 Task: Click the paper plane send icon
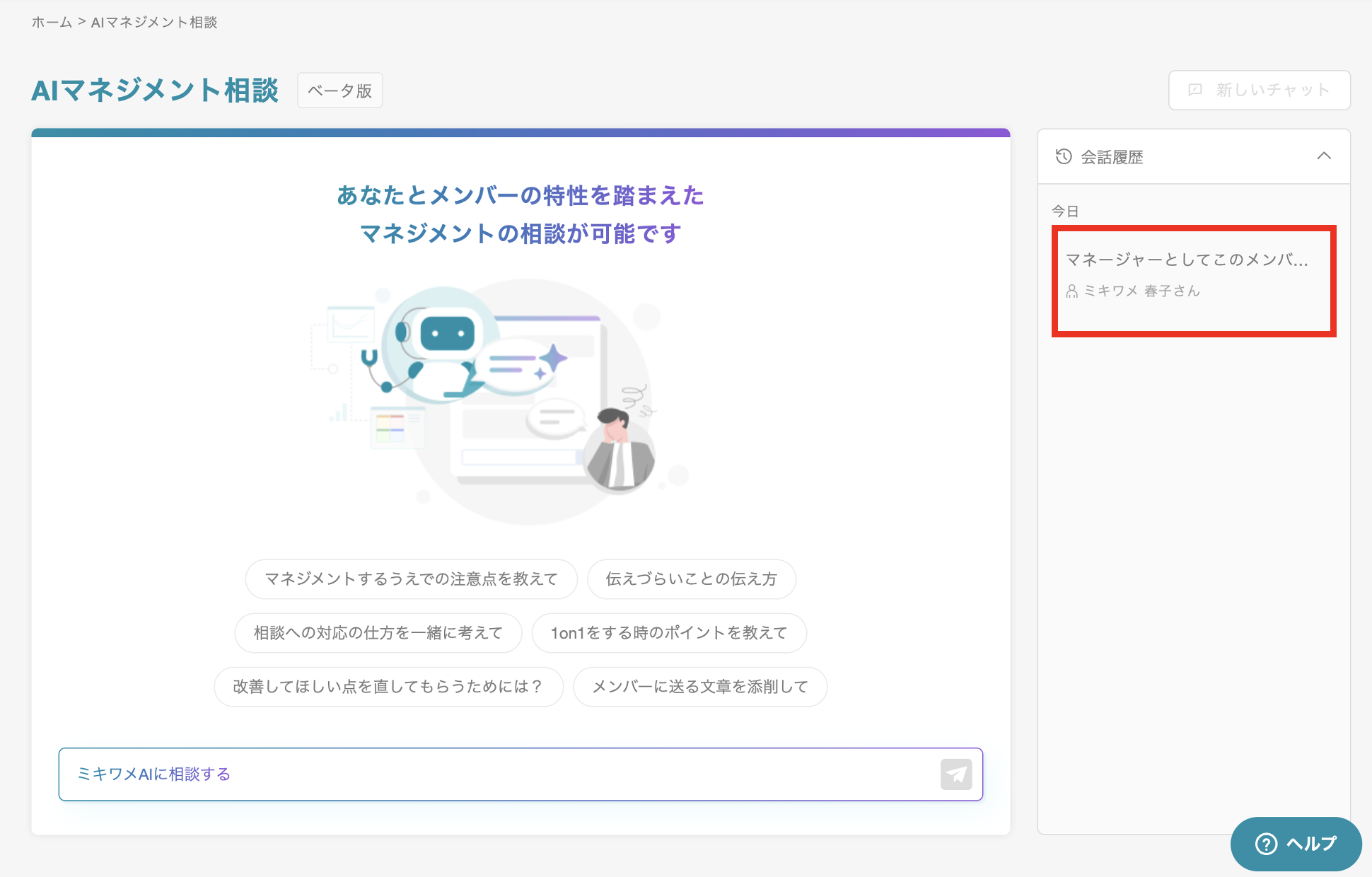(955, 774)
